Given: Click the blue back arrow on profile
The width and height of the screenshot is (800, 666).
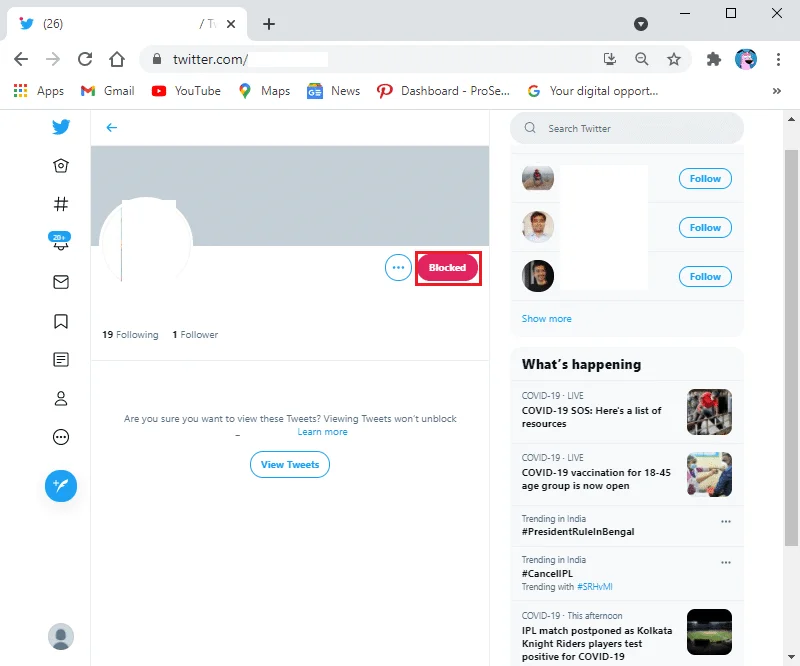Looking at the screenshot, I should [112, 128].
